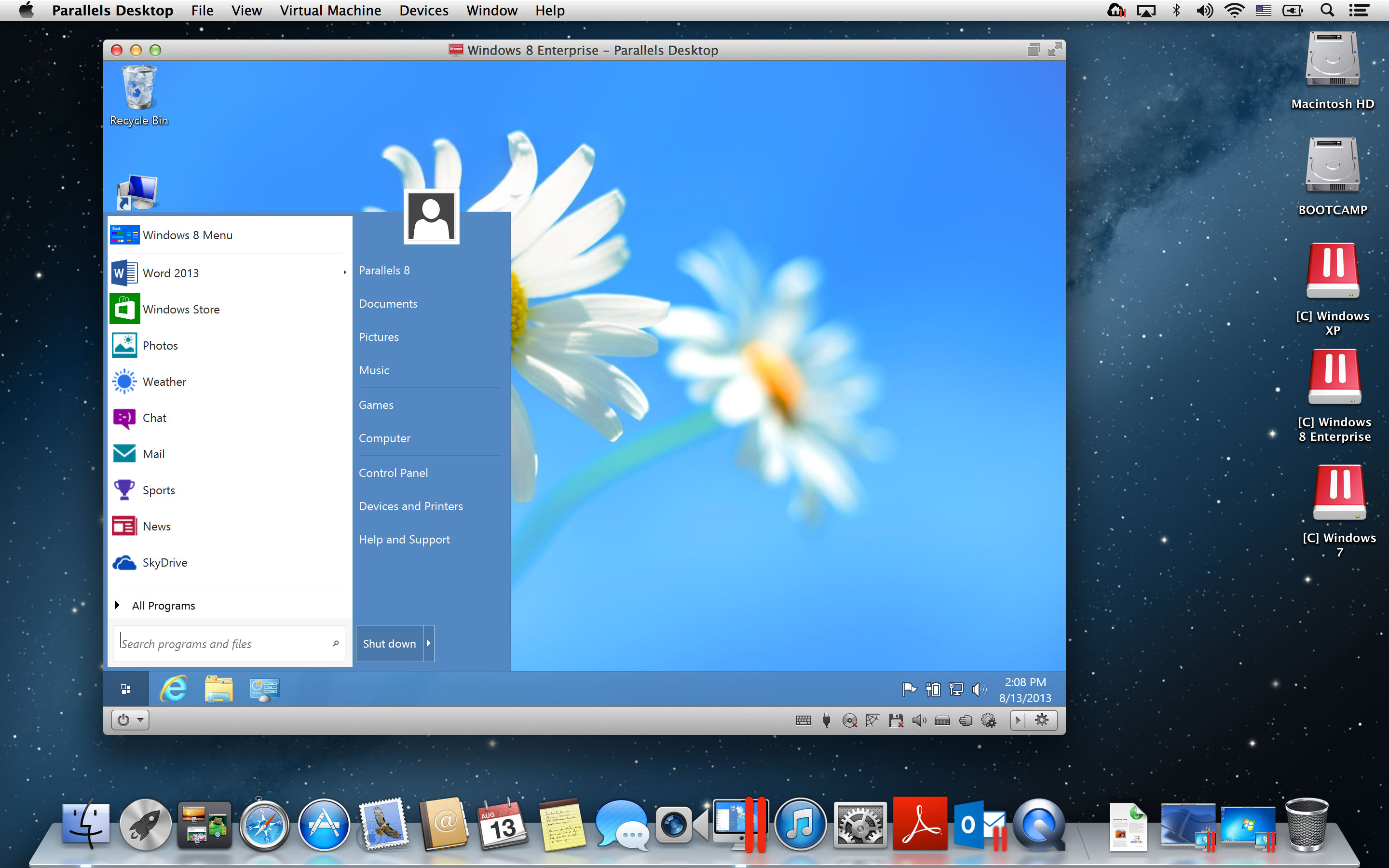The height and width of the screenshot is (868, 1389).
Task: Expand the Shut down options arrow
Action: tap(428, 643)
